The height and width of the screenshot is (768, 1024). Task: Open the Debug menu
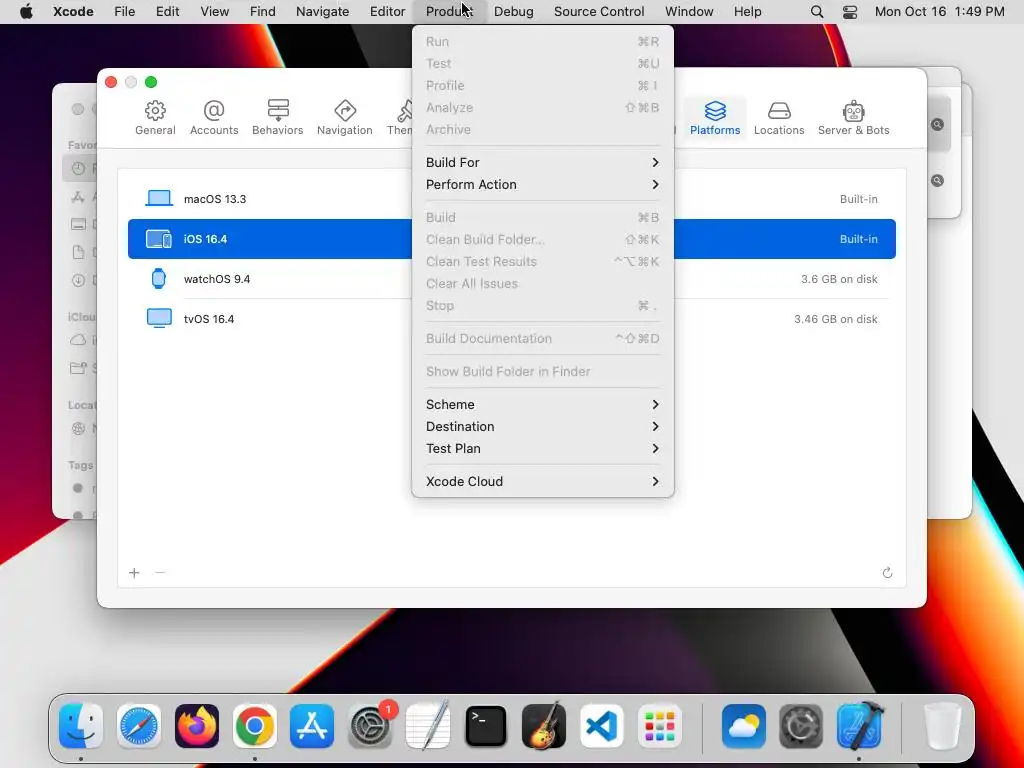pyautogui.click(x=513, y=12)
